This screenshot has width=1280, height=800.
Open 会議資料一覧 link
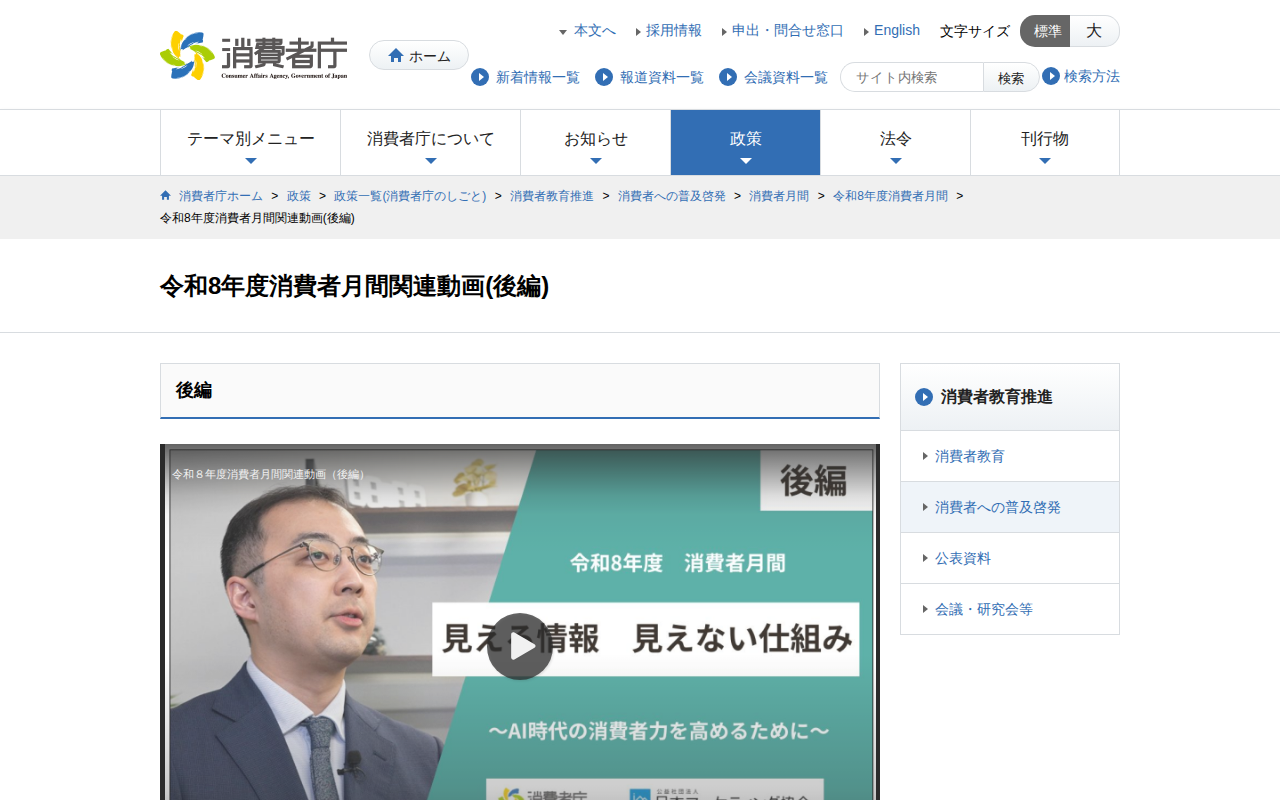click(786, 77)
